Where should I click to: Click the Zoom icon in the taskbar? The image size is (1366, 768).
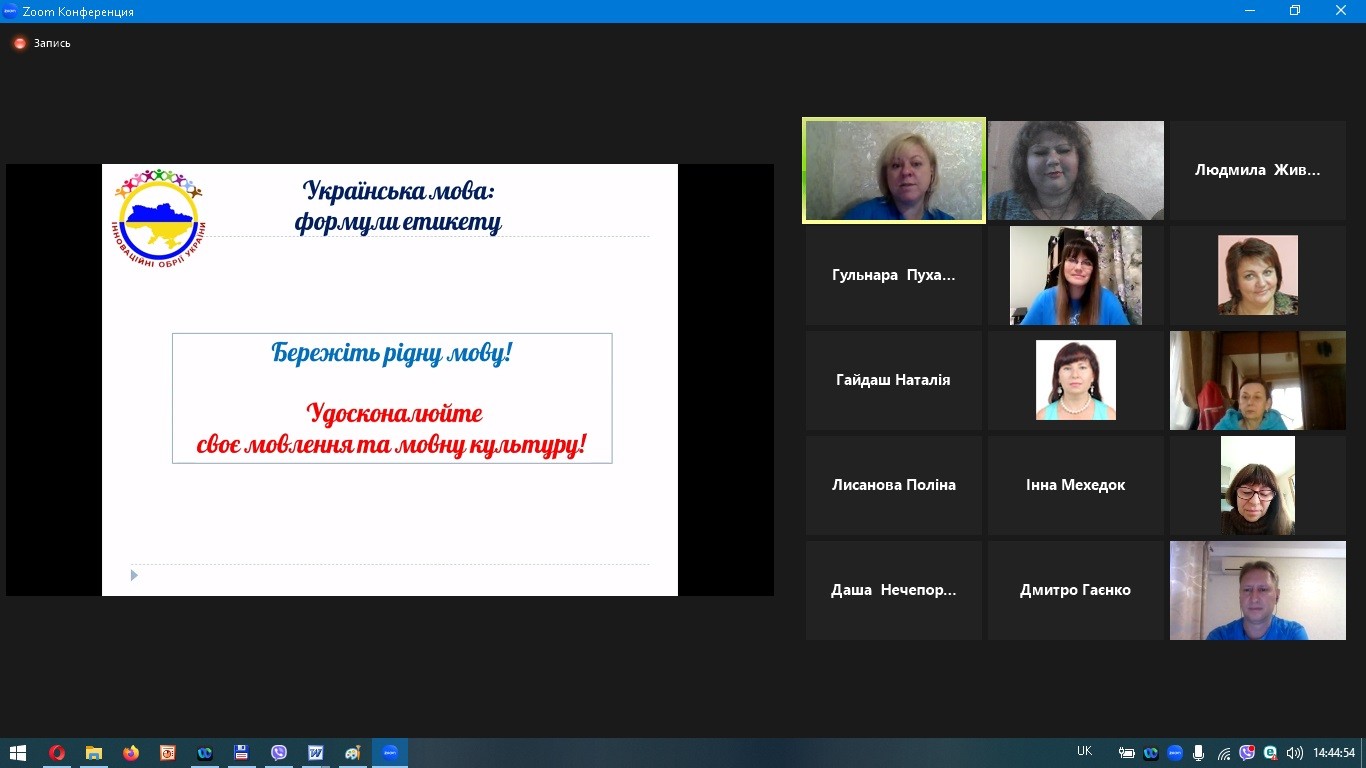pyautogui.click(x=390, y=753)
